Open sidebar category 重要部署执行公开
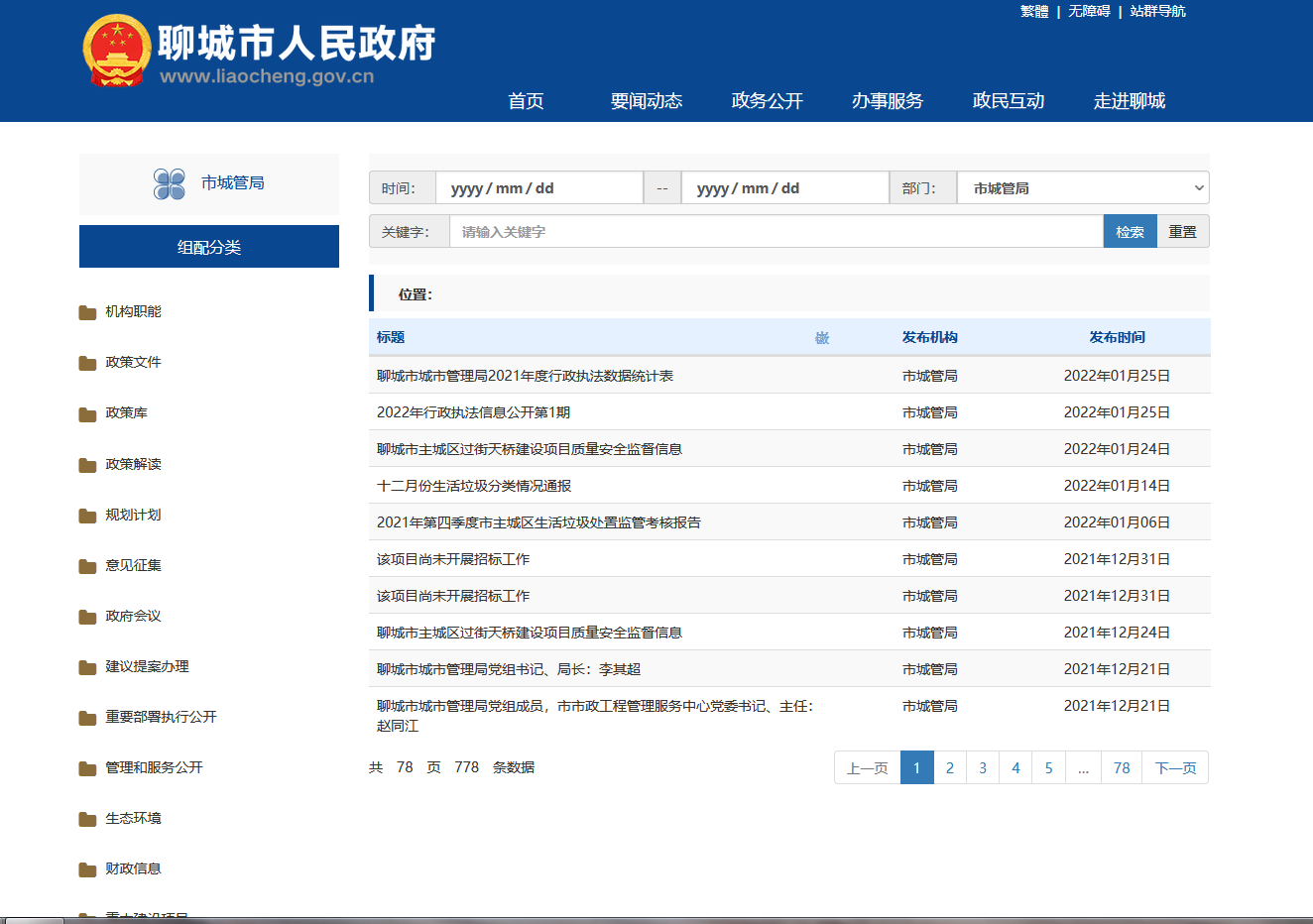Viewport: 1313px width, 924px height. coord(161,717)
